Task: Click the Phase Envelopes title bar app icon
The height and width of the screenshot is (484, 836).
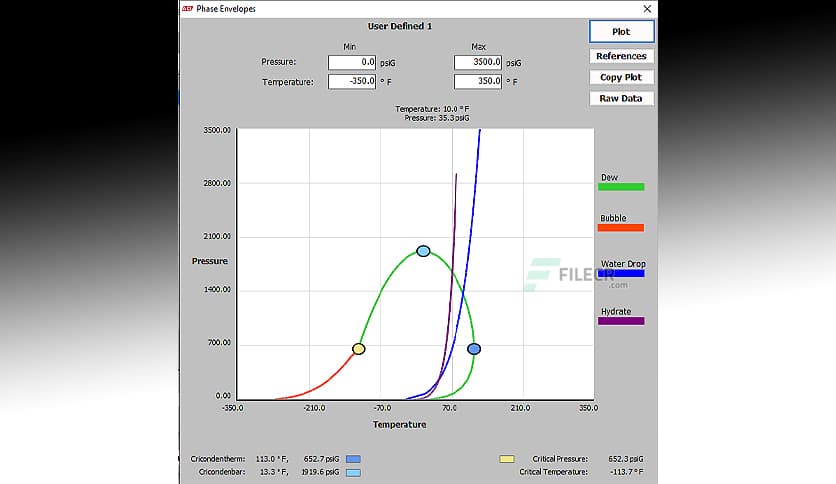Action: [x=187, y=9]
